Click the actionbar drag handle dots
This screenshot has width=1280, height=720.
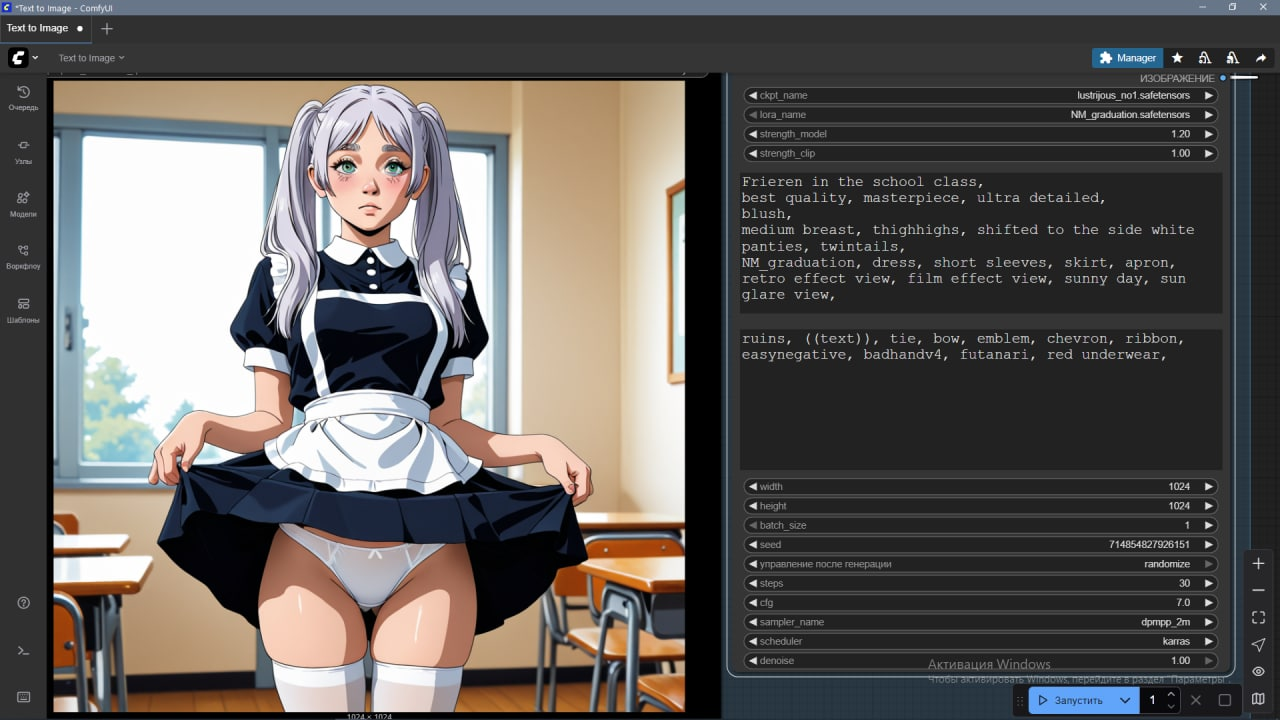click(1020, 700)
